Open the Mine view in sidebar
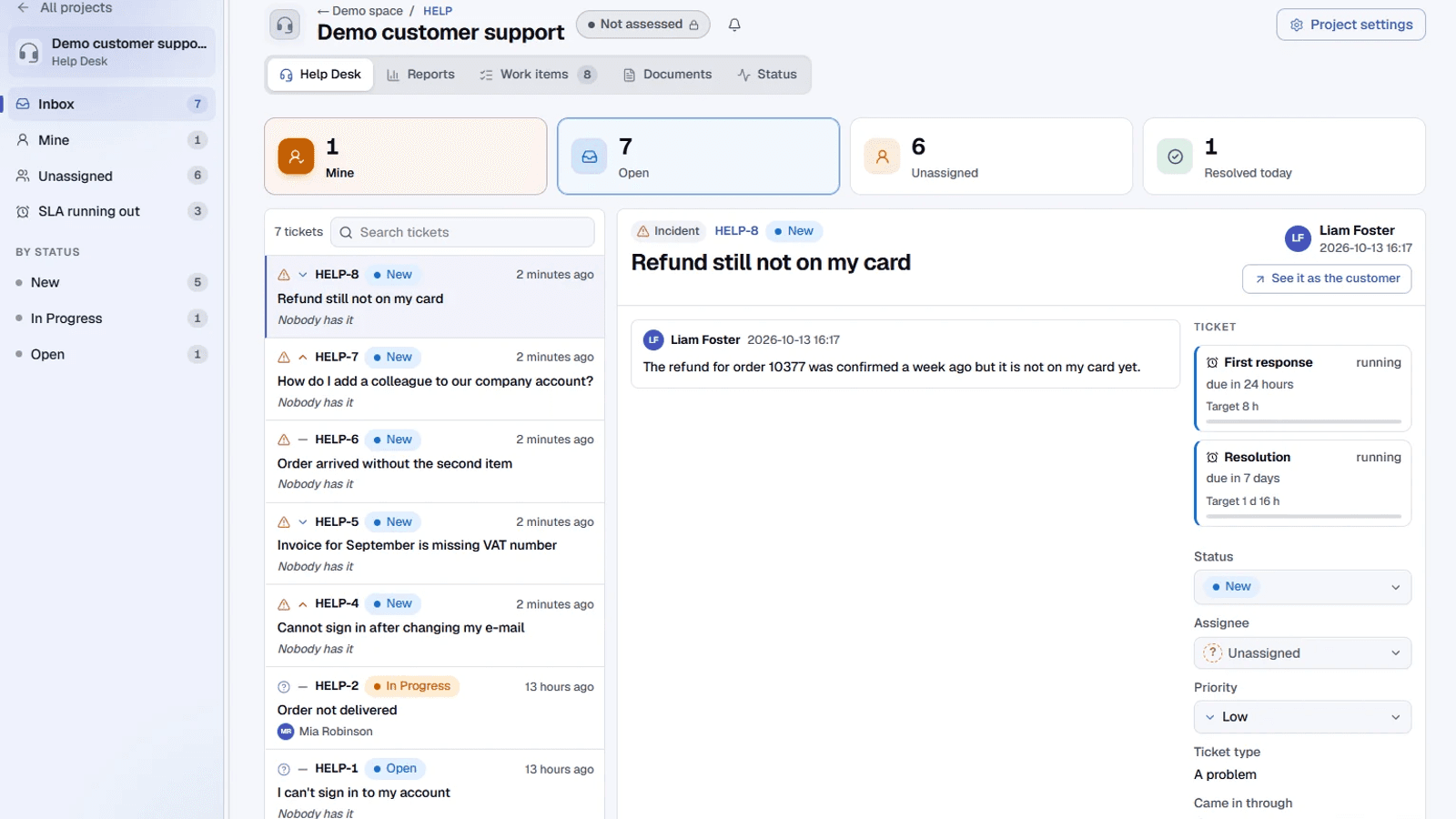 click(111, 140)
